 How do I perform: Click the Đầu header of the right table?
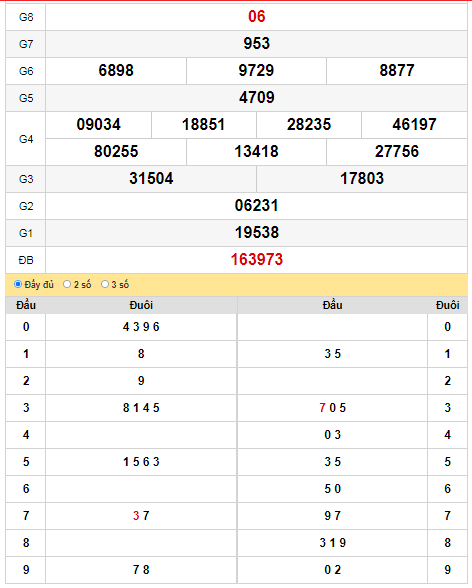tap(333, 305)
